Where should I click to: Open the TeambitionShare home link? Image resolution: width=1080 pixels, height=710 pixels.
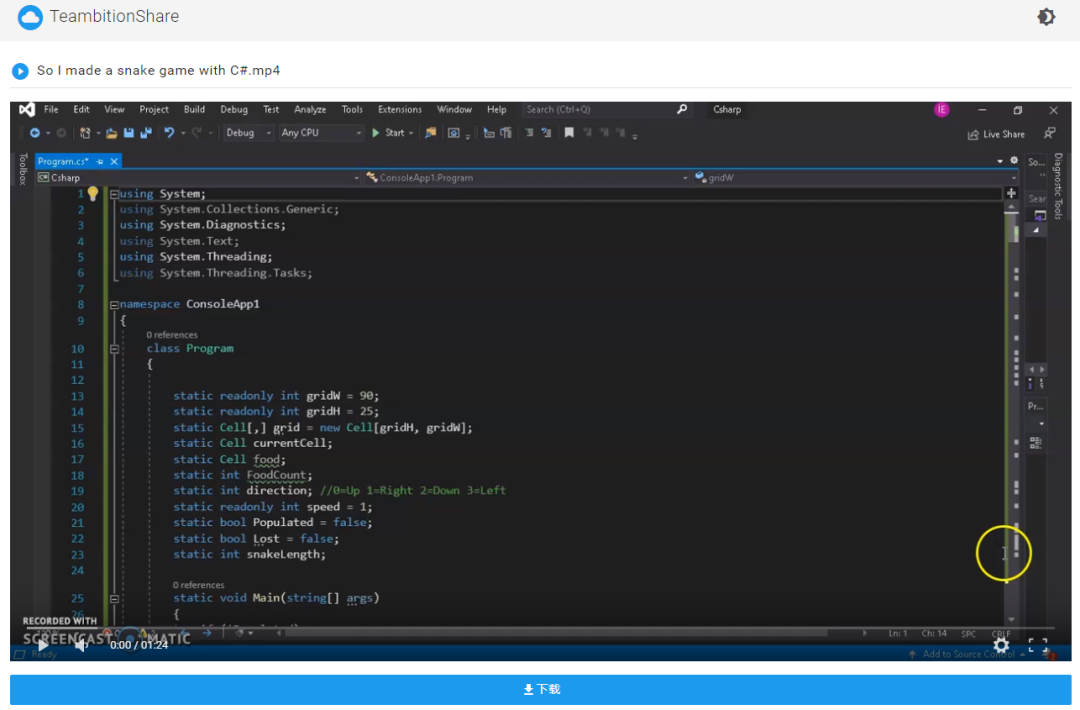[x=114, y=17]
